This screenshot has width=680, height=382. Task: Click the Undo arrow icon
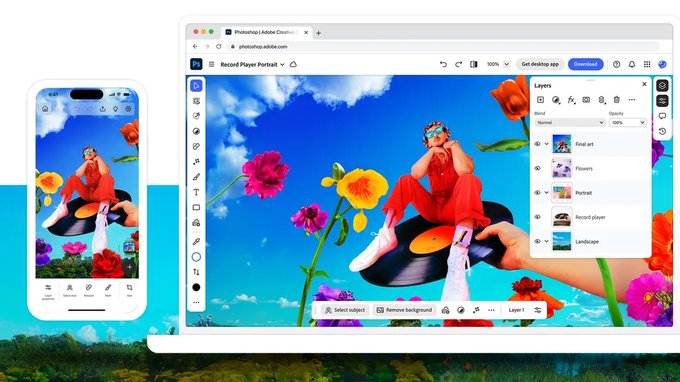[x=443, y=64]
